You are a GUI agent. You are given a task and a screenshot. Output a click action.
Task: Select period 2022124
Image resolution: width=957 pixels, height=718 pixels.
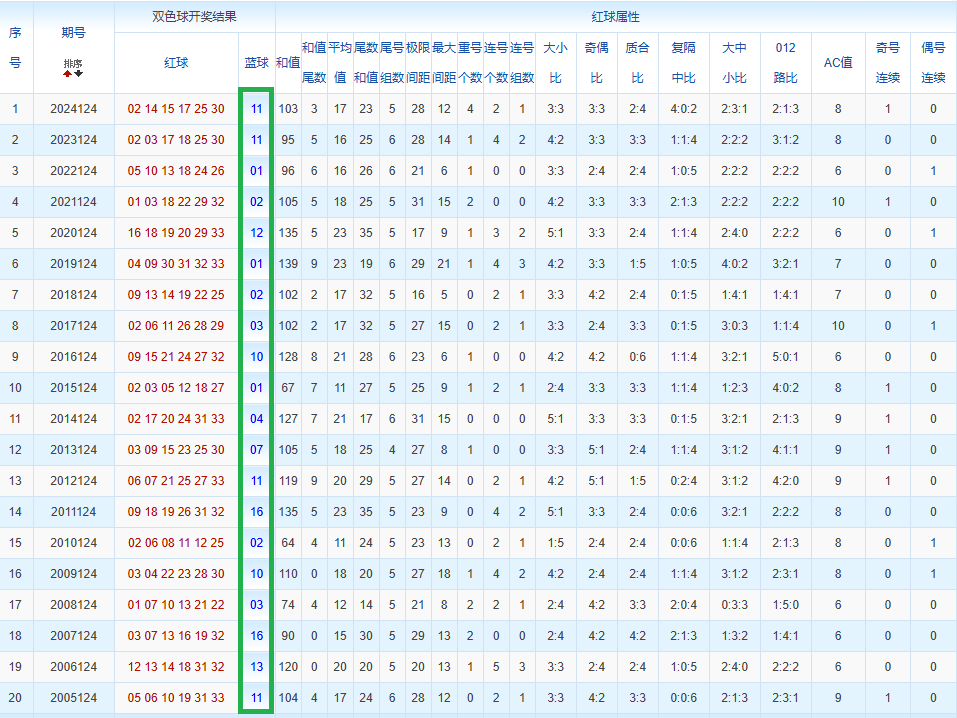point(73,171)
